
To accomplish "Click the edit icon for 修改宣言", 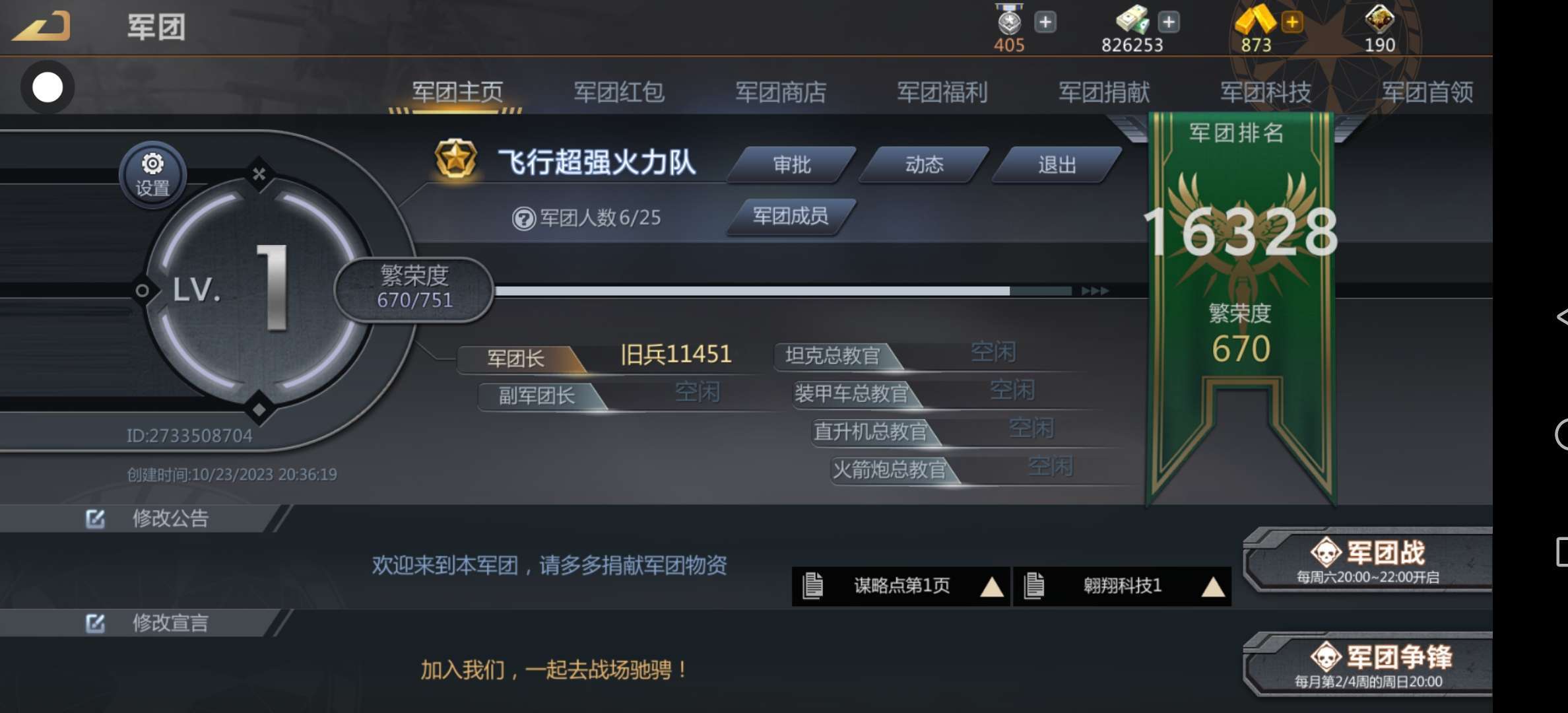I will 95,623.
